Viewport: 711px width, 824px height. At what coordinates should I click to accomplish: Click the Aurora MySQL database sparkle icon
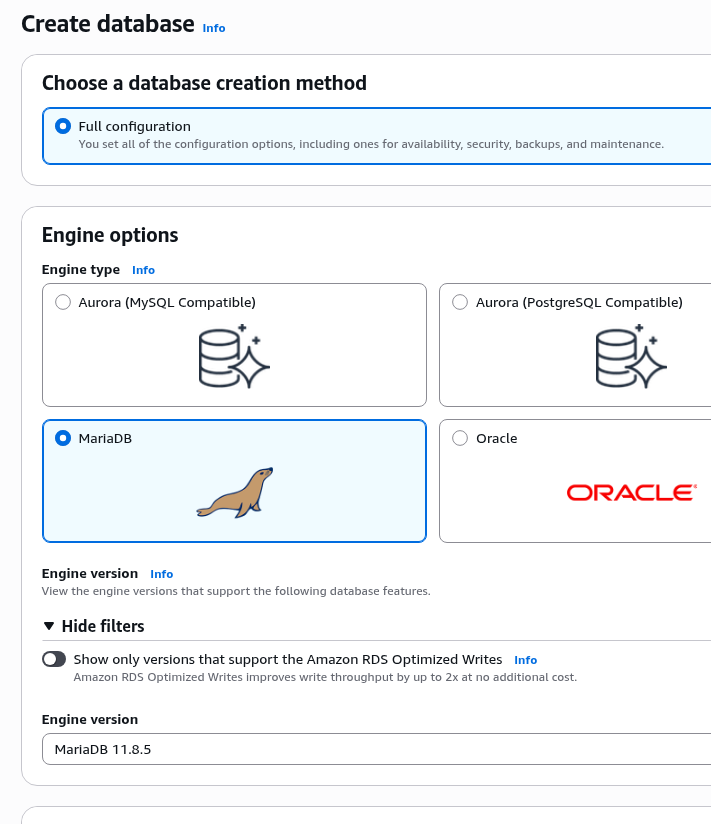pos(235,356)
